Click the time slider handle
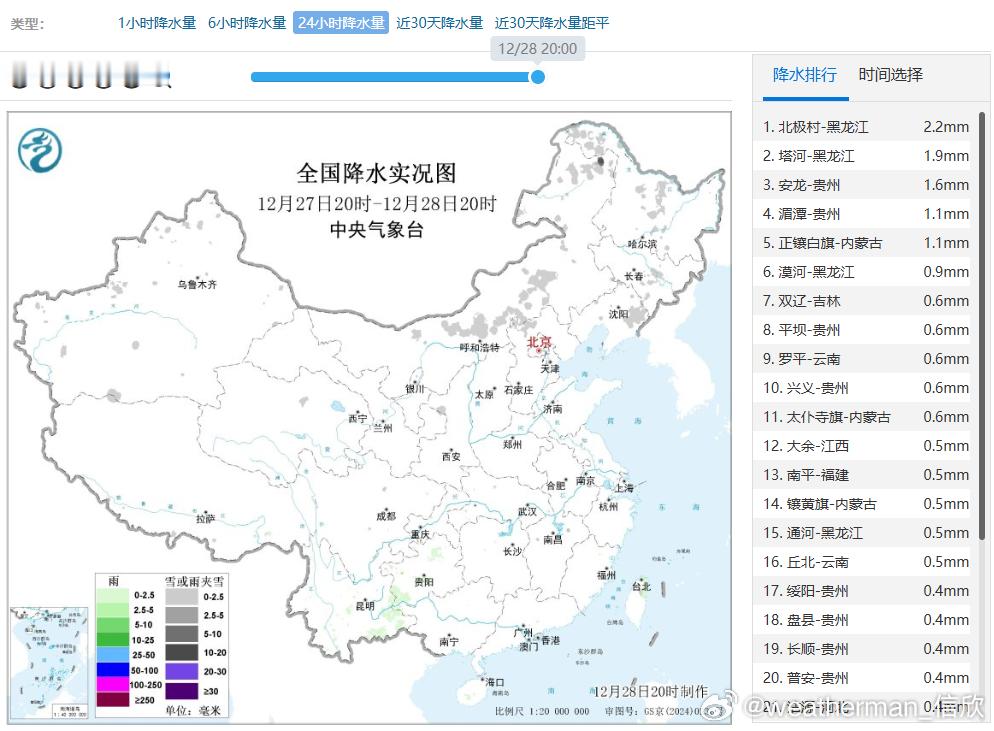994x731 pixels. pos(538,77)
